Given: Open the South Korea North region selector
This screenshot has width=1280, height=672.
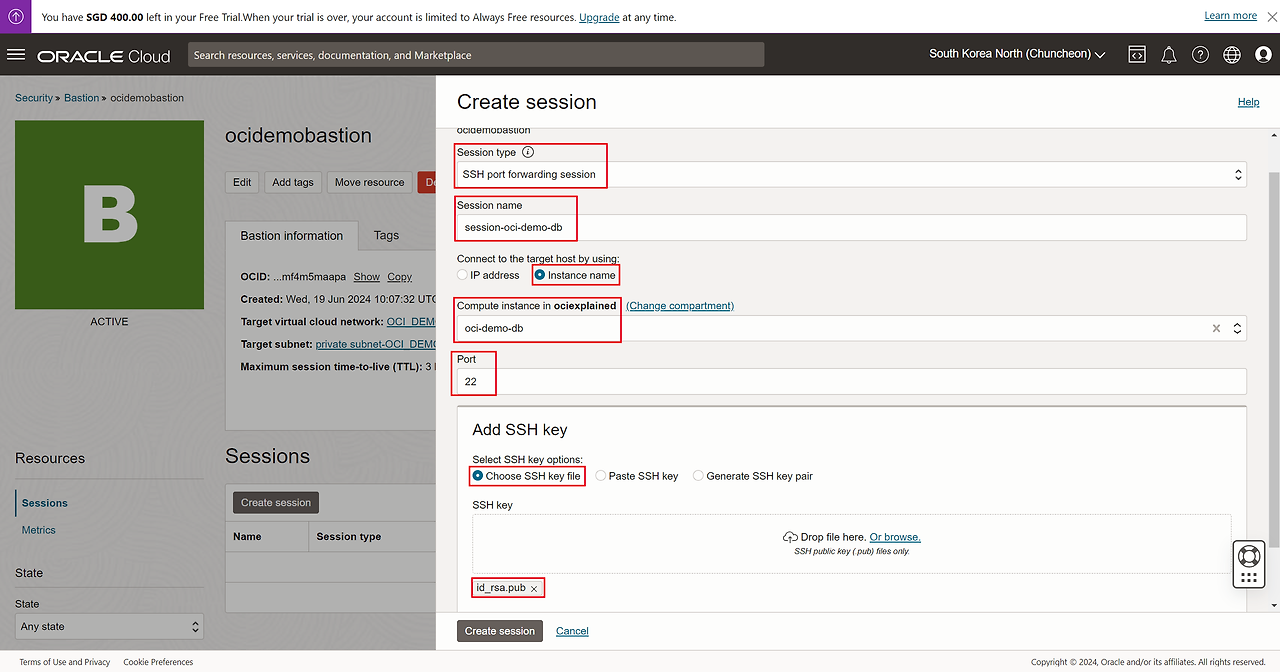Looking at the screenshot, I should (1016, 54).
